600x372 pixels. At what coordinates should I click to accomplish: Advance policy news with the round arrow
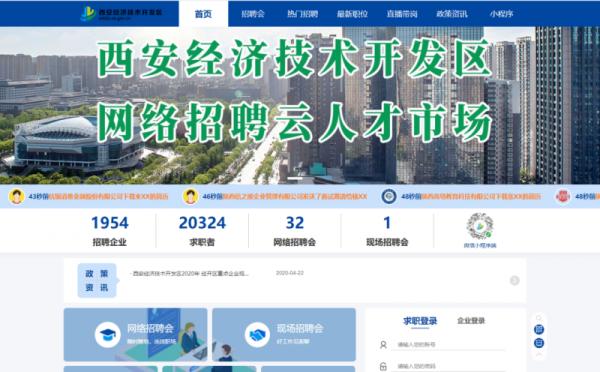[x=515, y=281]
